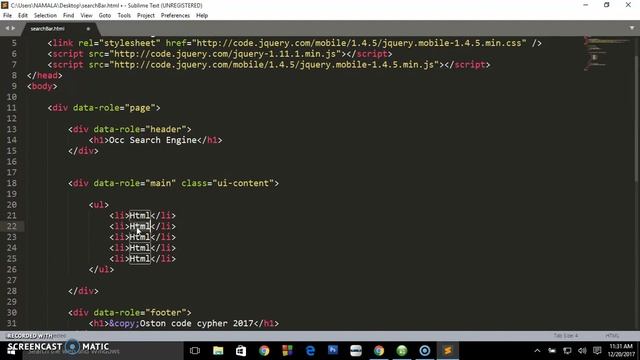Click the 'stylesheet' attribute value on line 5
The height and width of the screenshot is (360, 640).
tap(130, 43)
